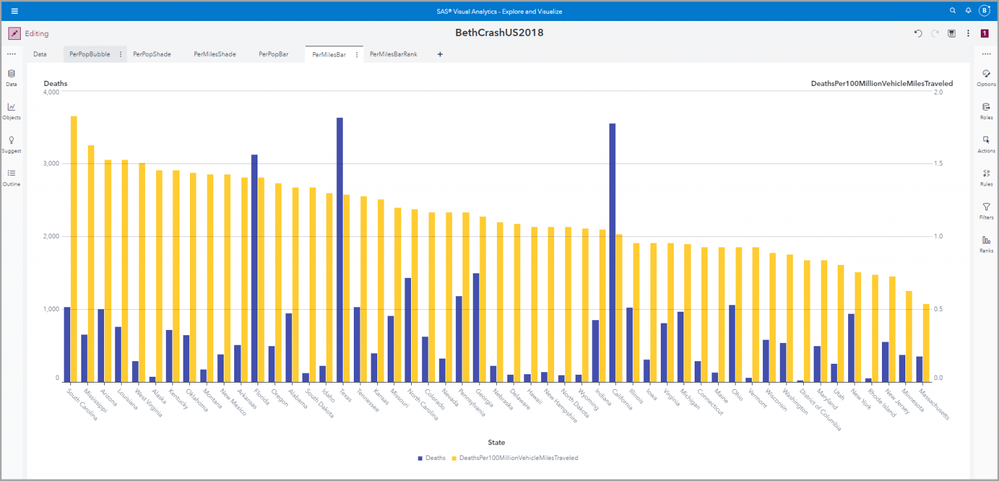Save the report with disk icon
Image resolution: width=999 pixels, height=481 pixels.
pos(951,33)
